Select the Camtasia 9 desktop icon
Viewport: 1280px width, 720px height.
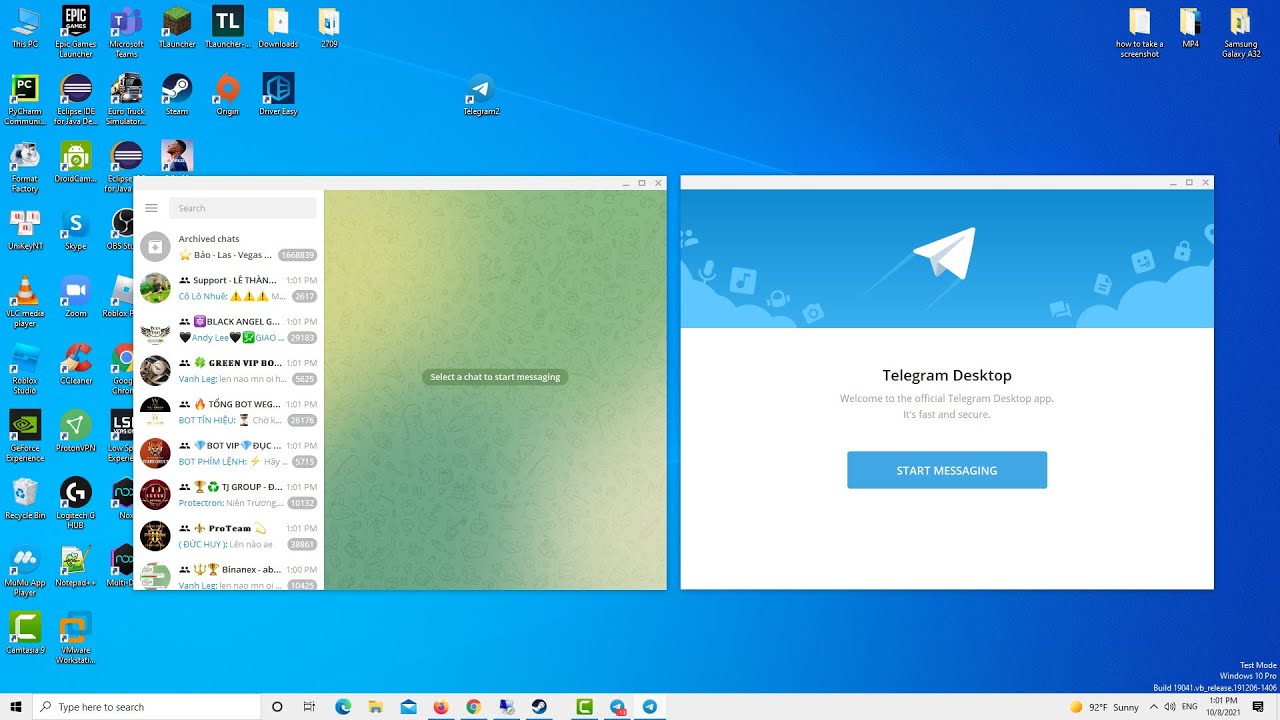point(25,633)
